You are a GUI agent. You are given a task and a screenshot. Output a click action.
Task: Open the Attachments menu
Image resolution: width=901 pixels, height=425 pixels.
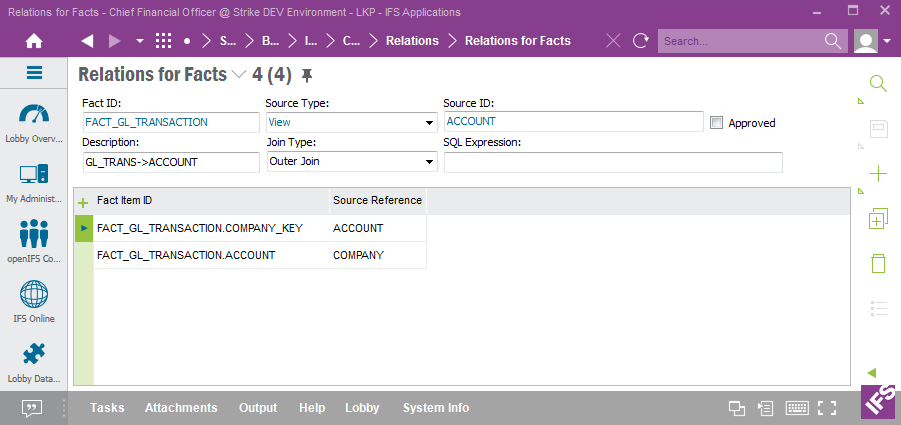[181, 408]
